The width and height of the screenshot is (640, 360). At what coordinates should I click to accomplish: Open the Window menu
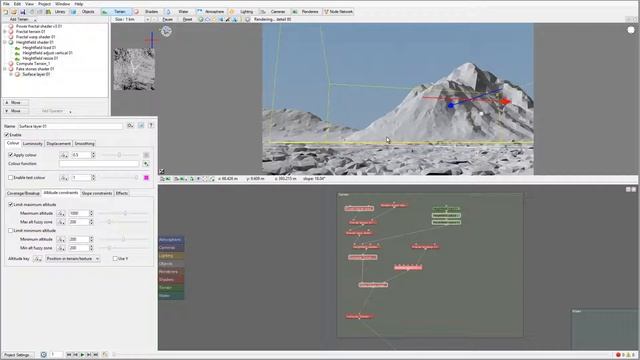point(62,4)
